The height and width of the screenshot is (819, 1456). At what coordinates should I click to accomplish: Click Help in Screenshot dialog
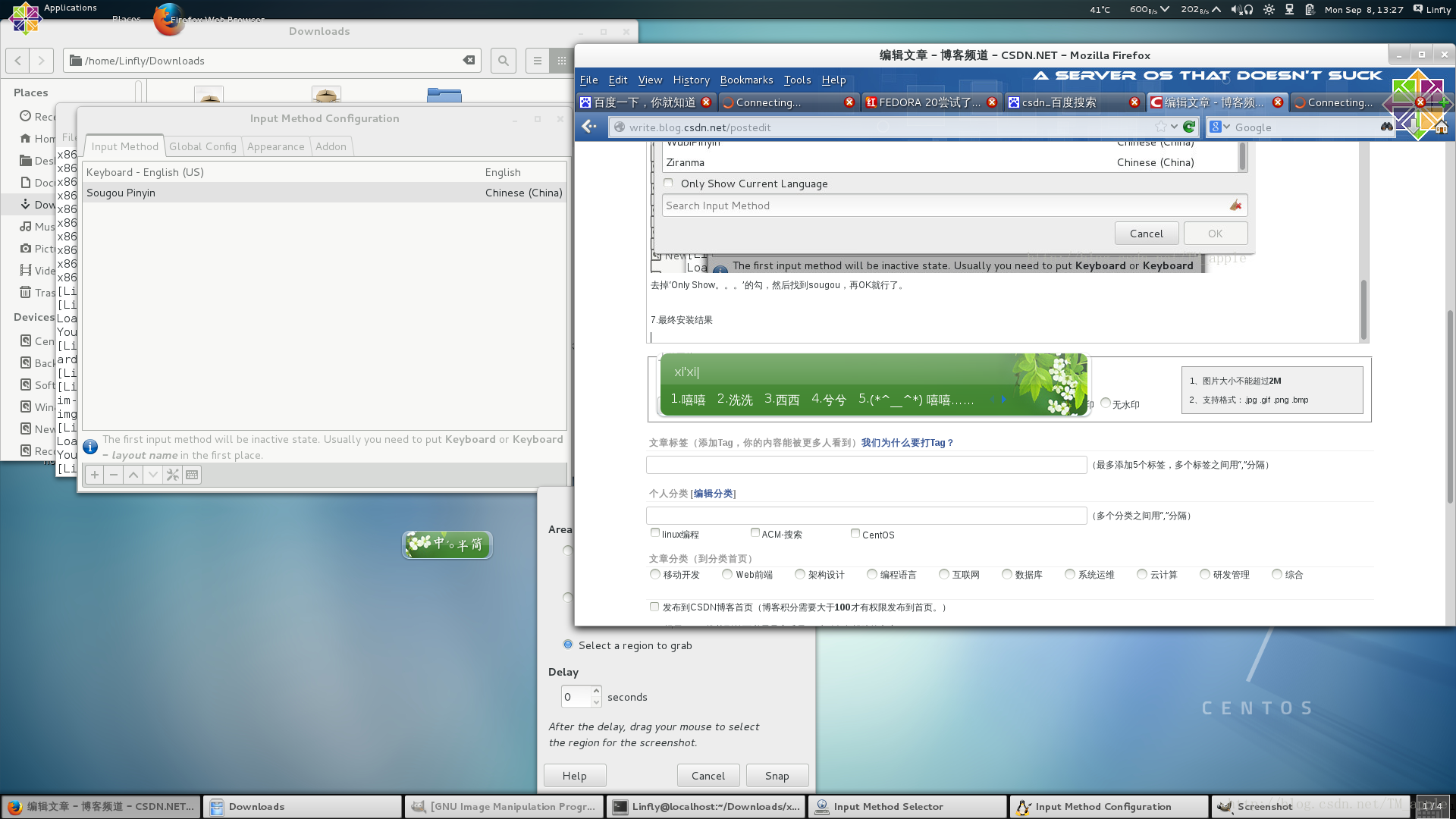tap(574, 776)
